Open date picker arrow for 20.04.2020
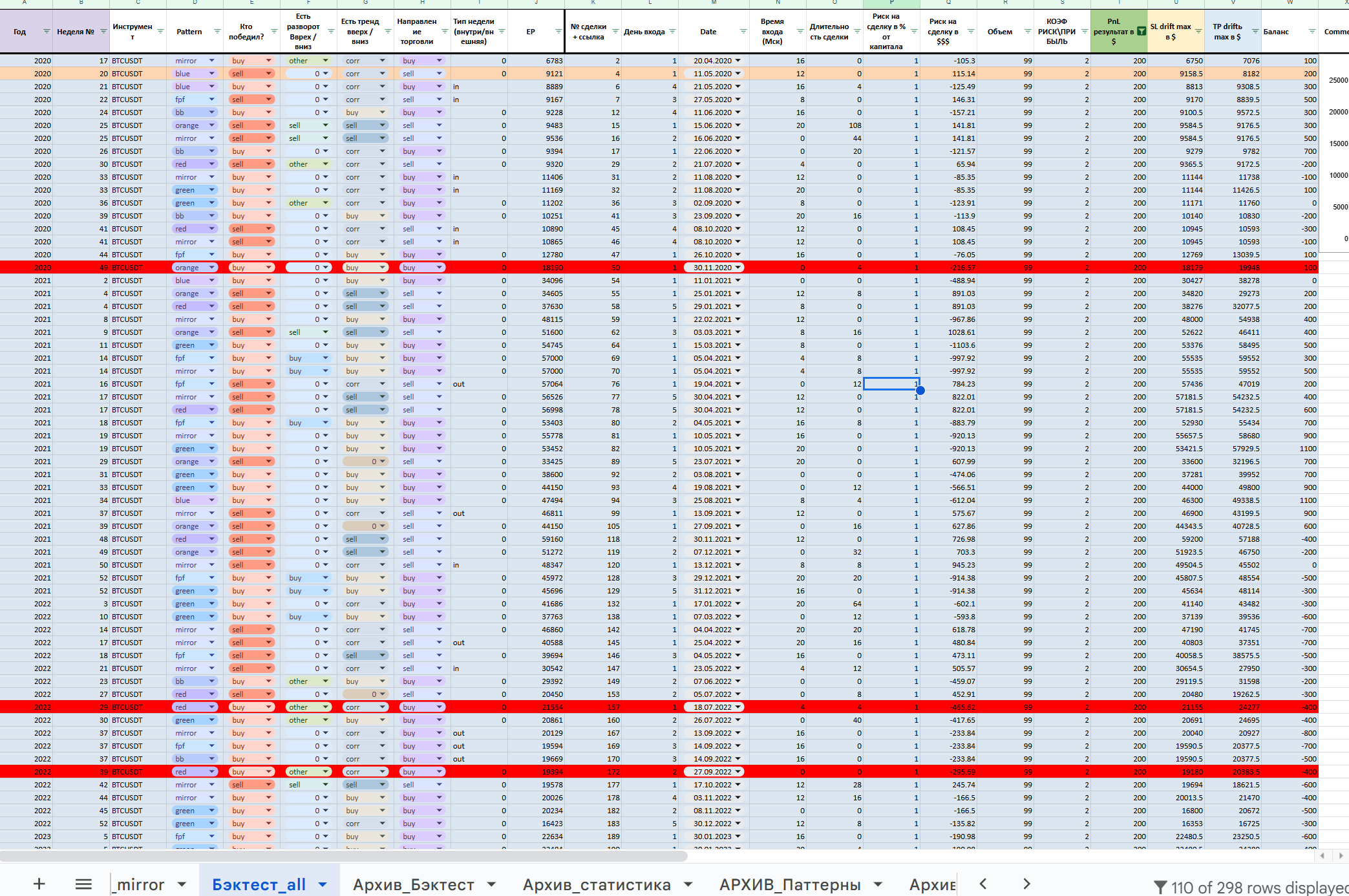This screenshot has width=1349, height=896. pos(738,61)
